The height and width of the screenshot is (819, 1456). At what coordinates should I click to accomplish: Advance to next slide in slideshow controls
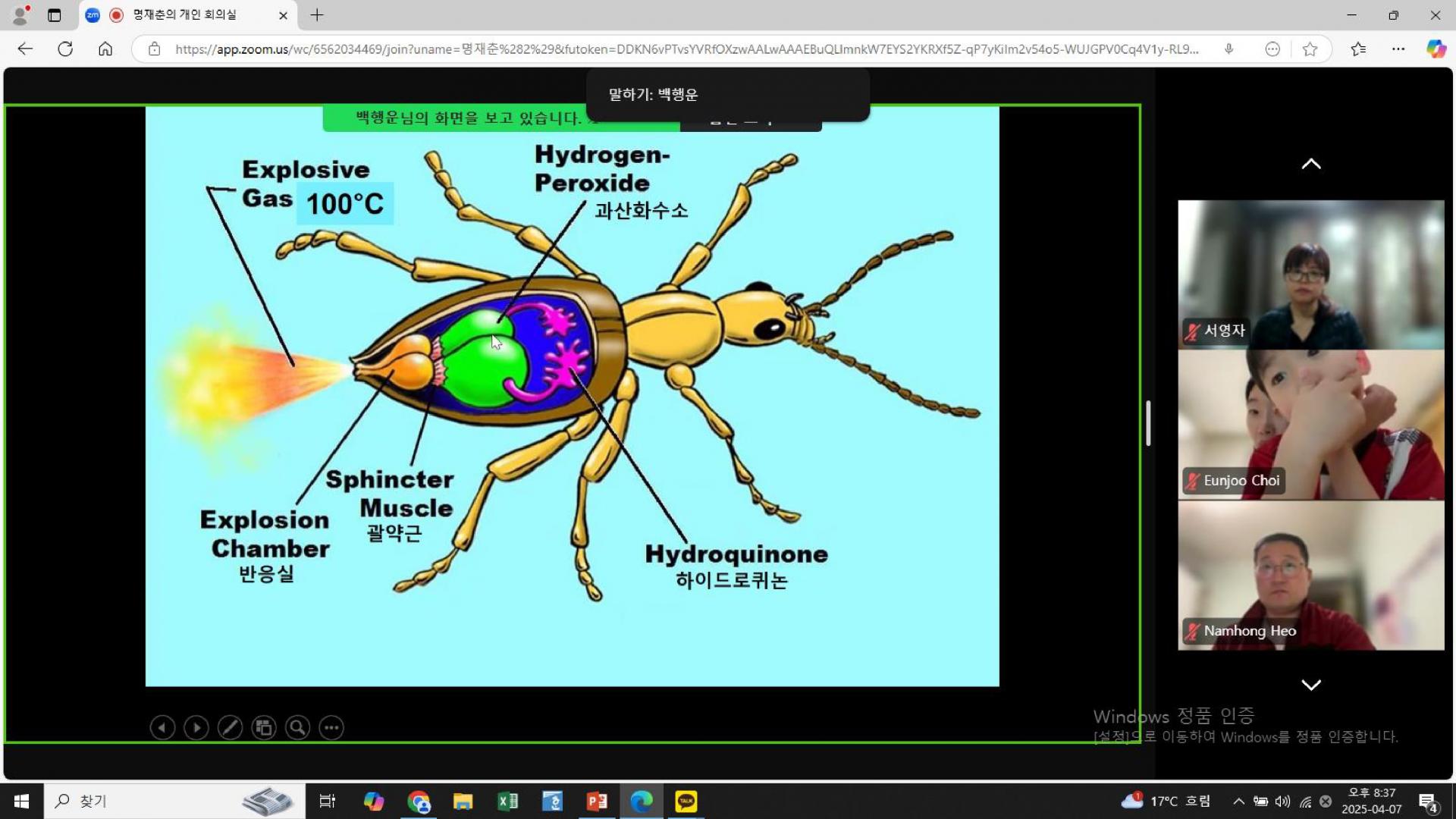point(196,728)
